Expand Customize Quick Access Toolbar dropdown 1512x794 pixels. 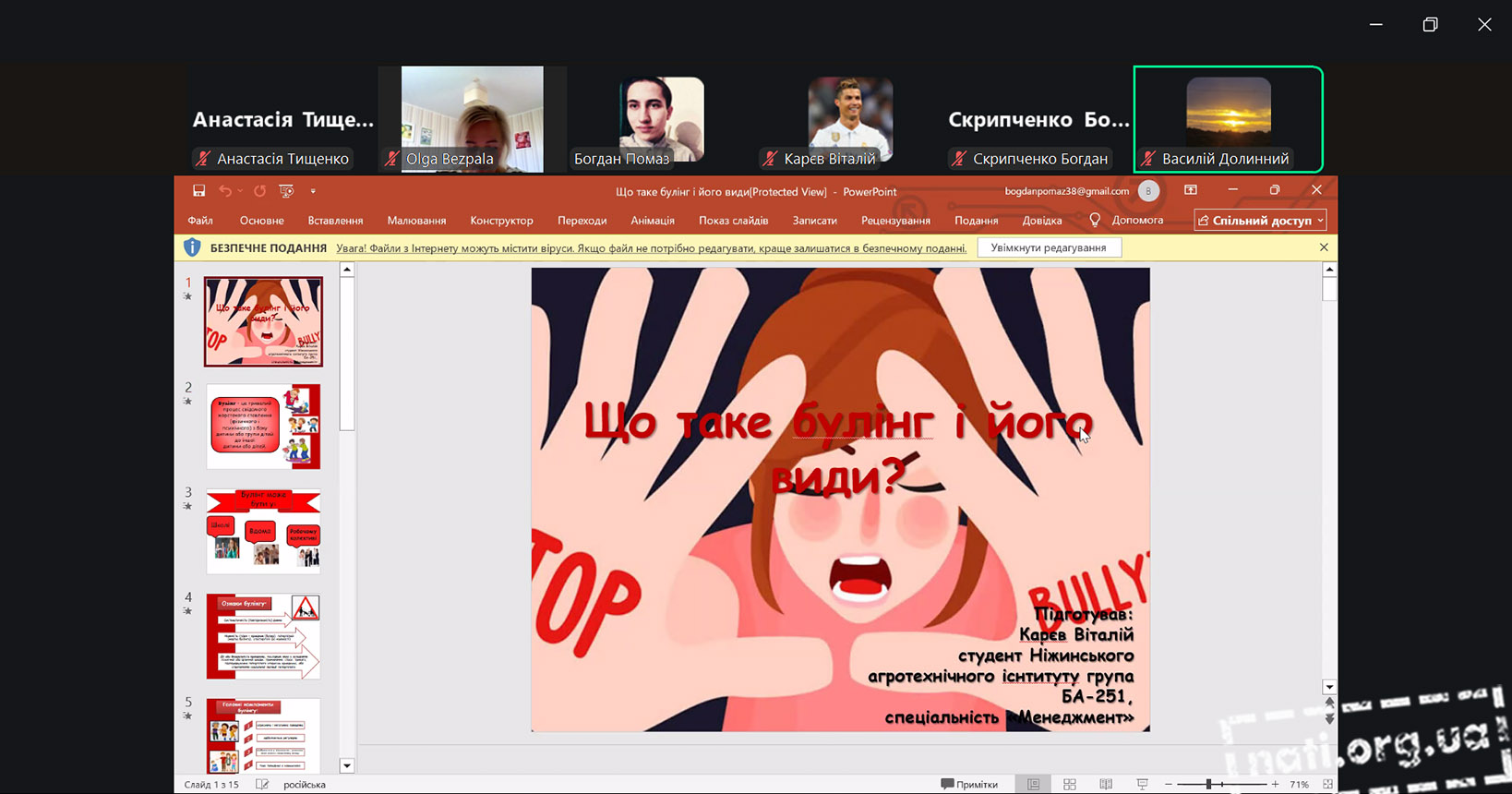[313, 191]
